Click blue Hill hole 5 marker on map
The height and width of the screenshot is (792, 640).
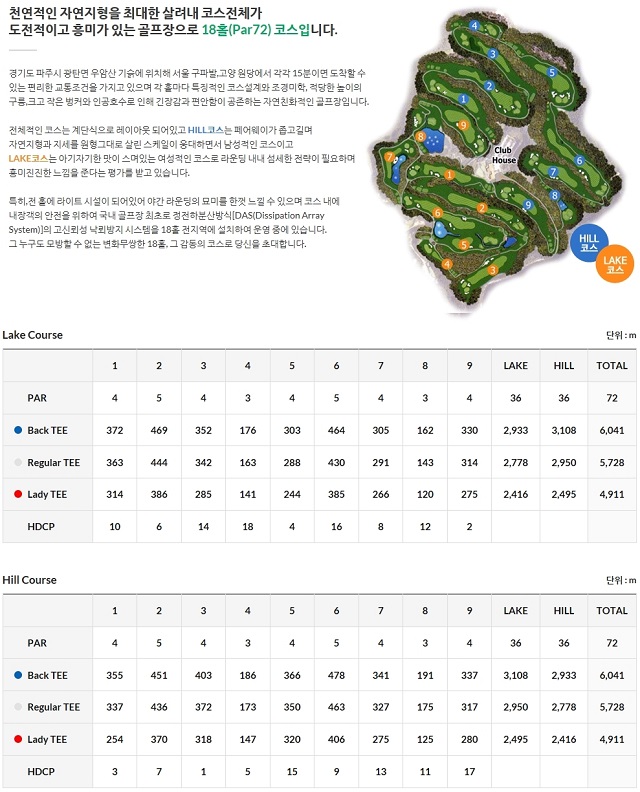point(552,72)
